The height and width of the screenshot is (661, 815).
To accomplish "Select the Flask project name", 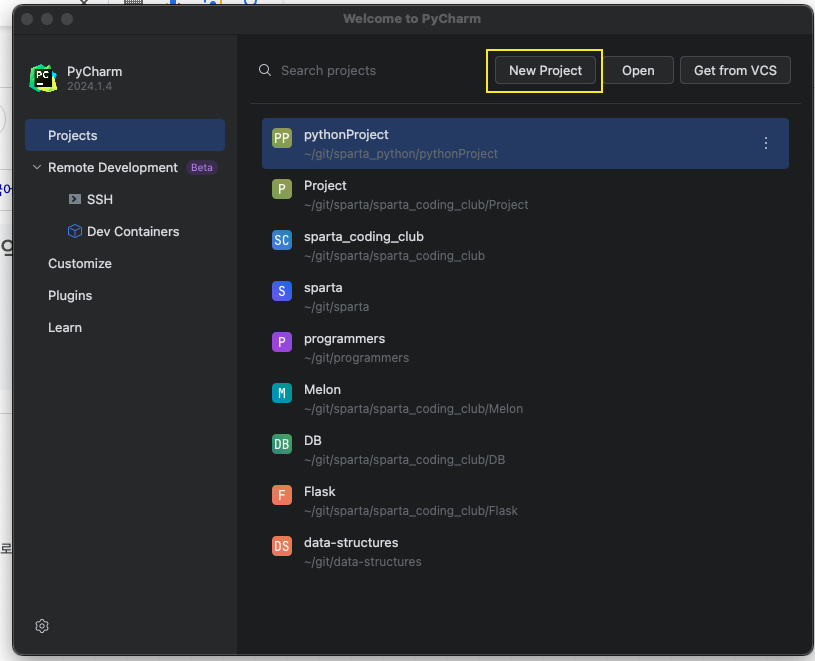I will tap(320, 491).
